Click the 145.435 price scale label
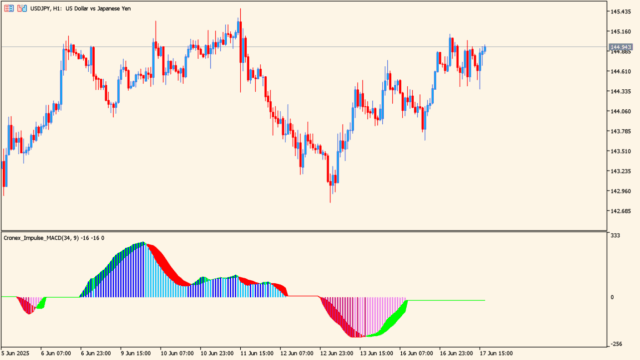 [620, 12]
